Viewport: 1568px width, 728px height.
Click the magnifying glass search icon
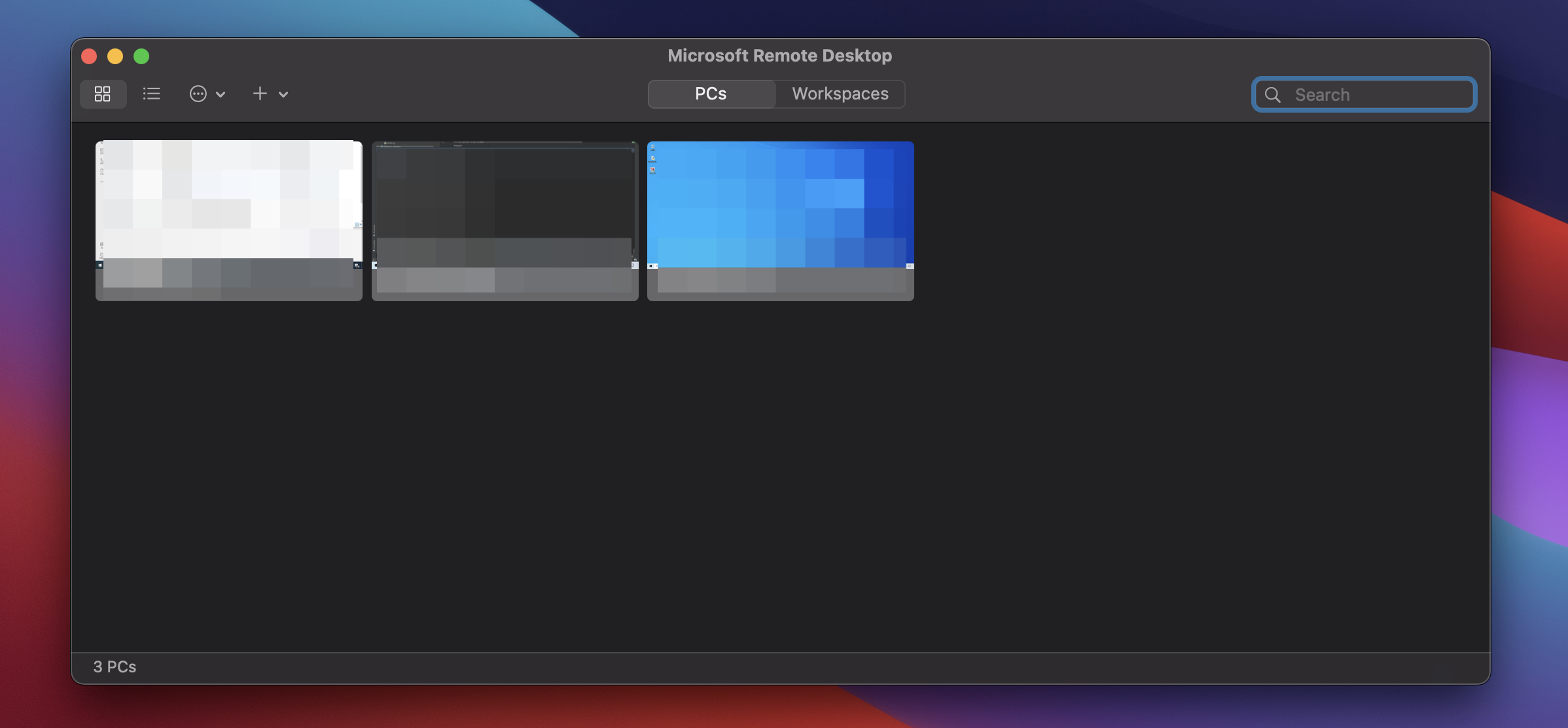(x=1273, y=95)
